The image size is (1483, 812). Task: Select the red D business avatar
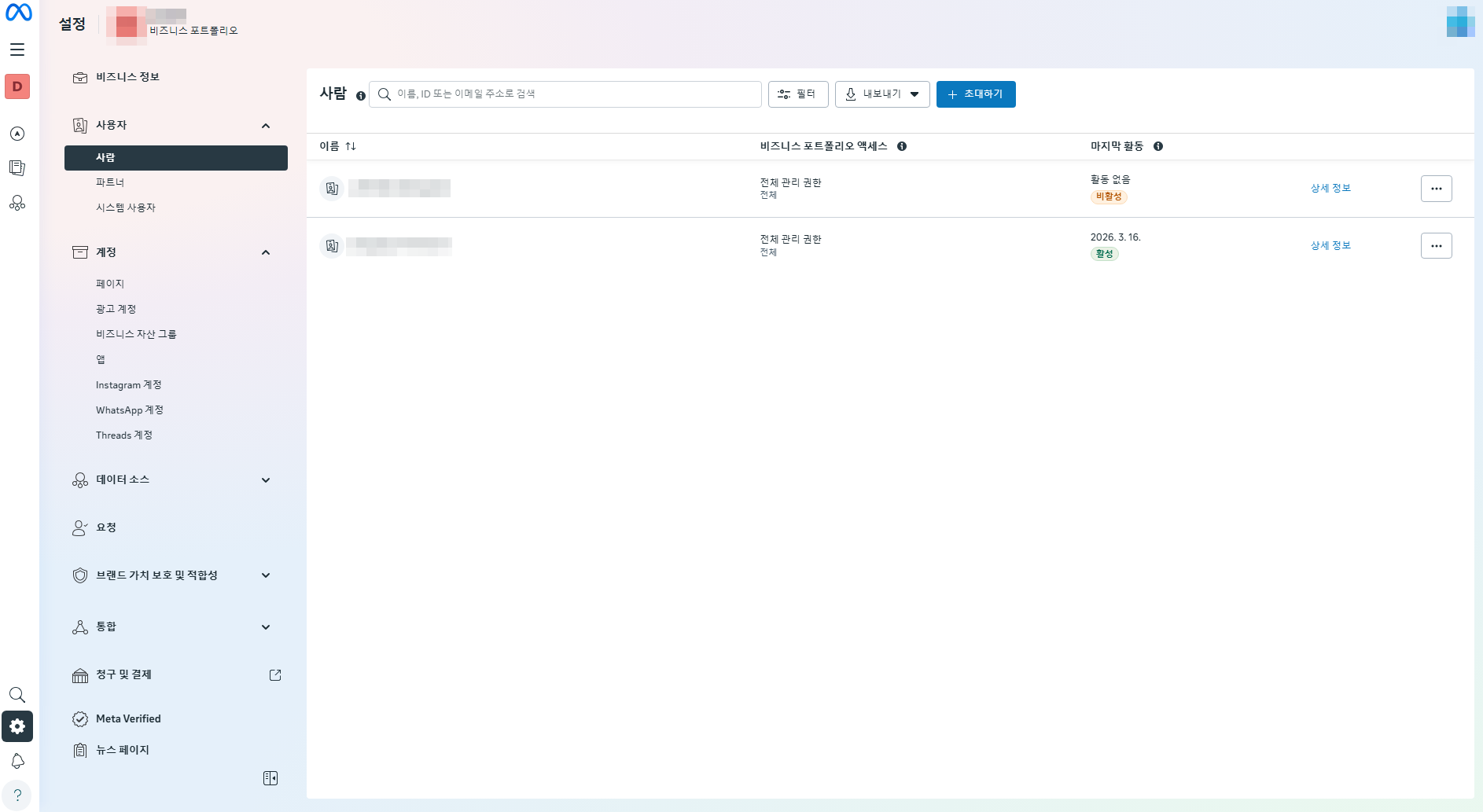[x=17, y=86]
